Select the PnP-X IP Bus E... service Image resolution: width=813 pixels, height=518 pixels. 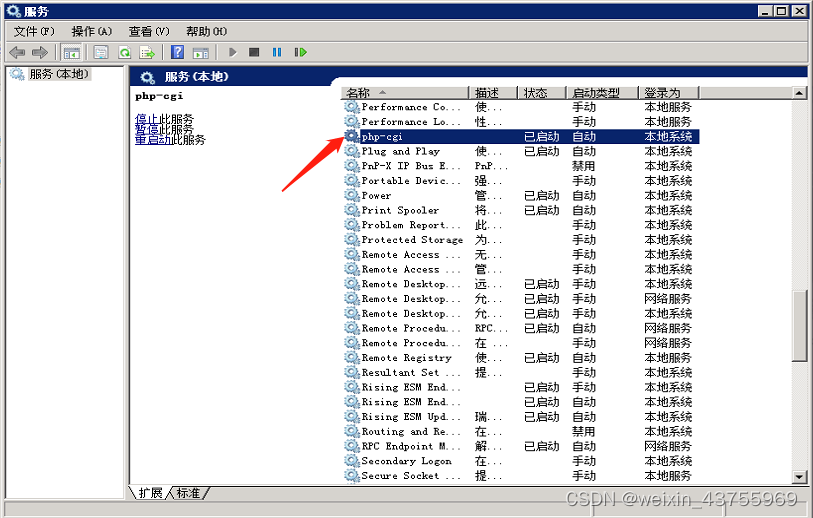411,166
